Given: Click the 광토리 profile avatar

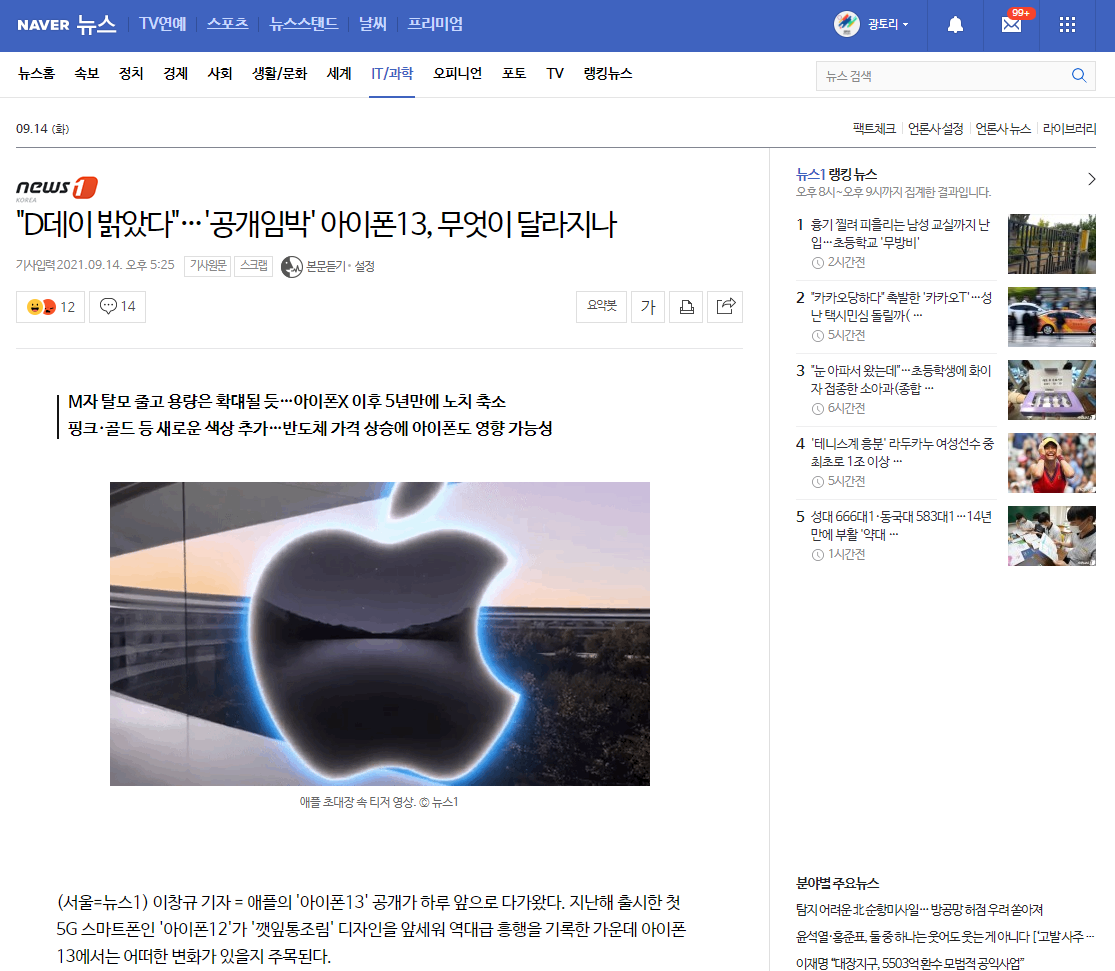Looking at the screenshot, I should click(846, 24).
